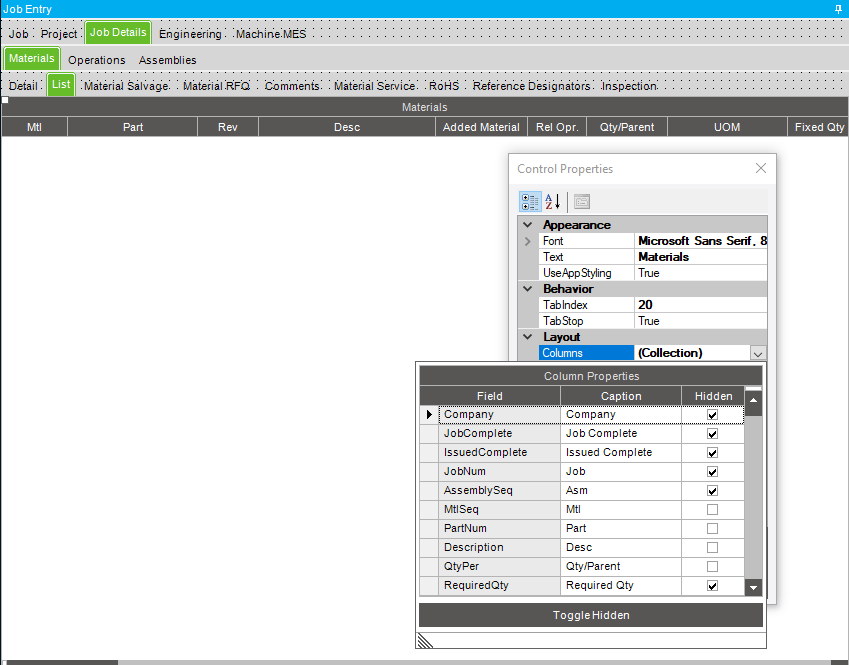Viewport: 849px width, 665px height.
Task: Uncheck Hidden for IssuedComplete
Action: 713,453
